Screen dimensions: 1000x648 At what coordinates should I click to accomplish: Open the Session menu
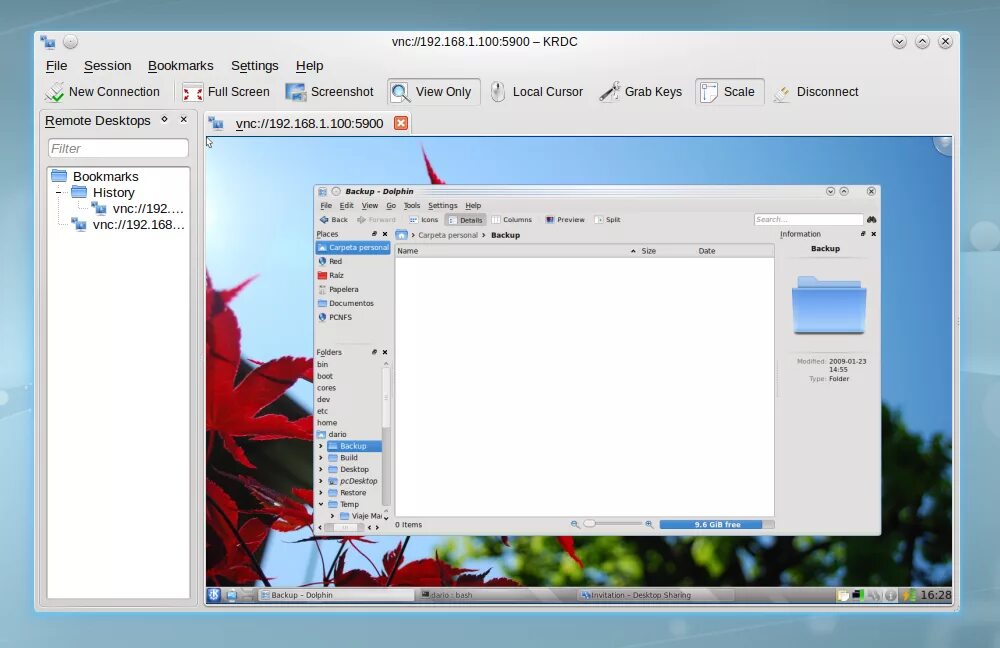click(x=107, y=66)
